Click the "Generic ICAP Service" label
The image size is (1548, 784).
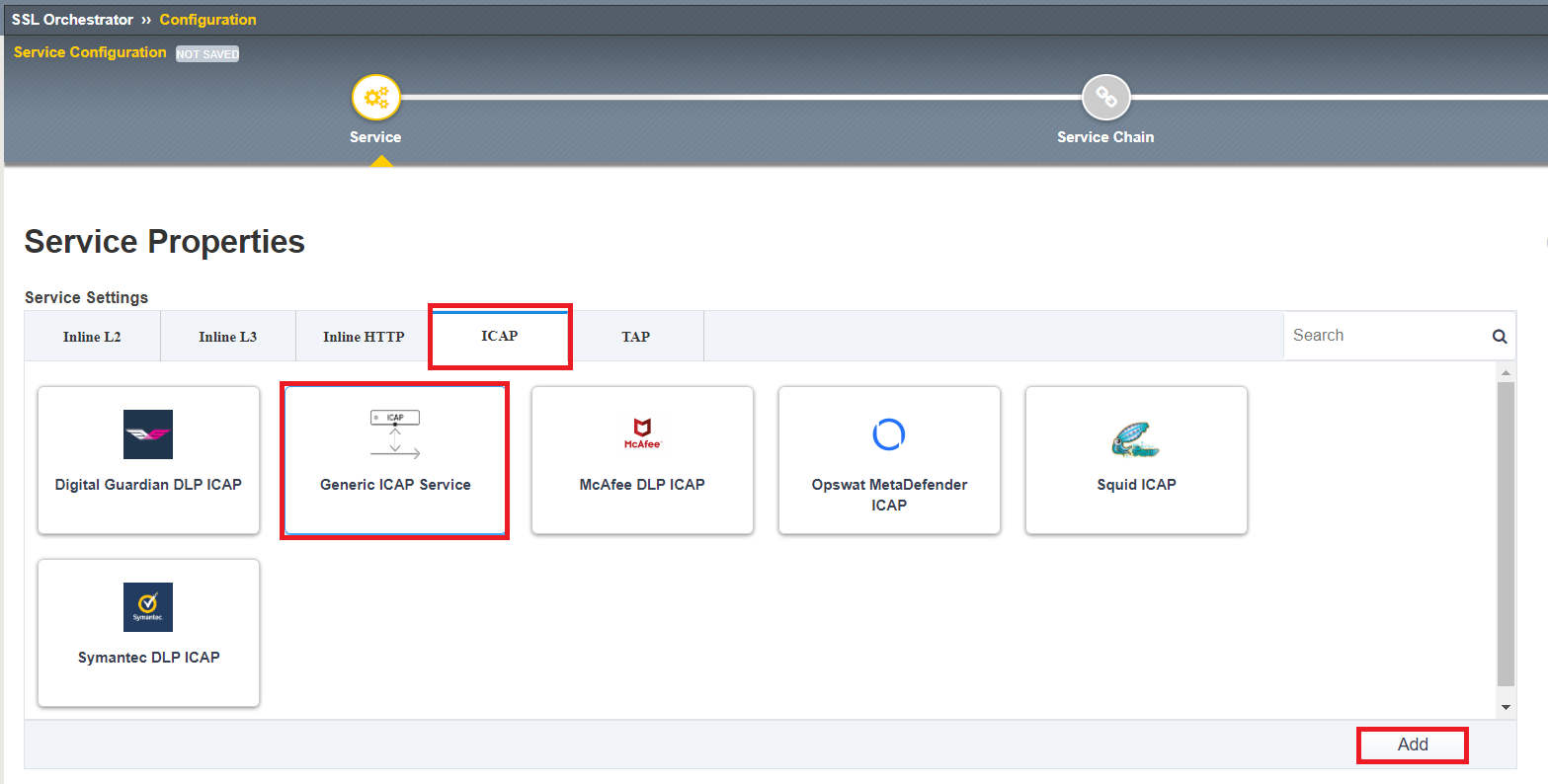pyautogui.click(x=395, y=485)
